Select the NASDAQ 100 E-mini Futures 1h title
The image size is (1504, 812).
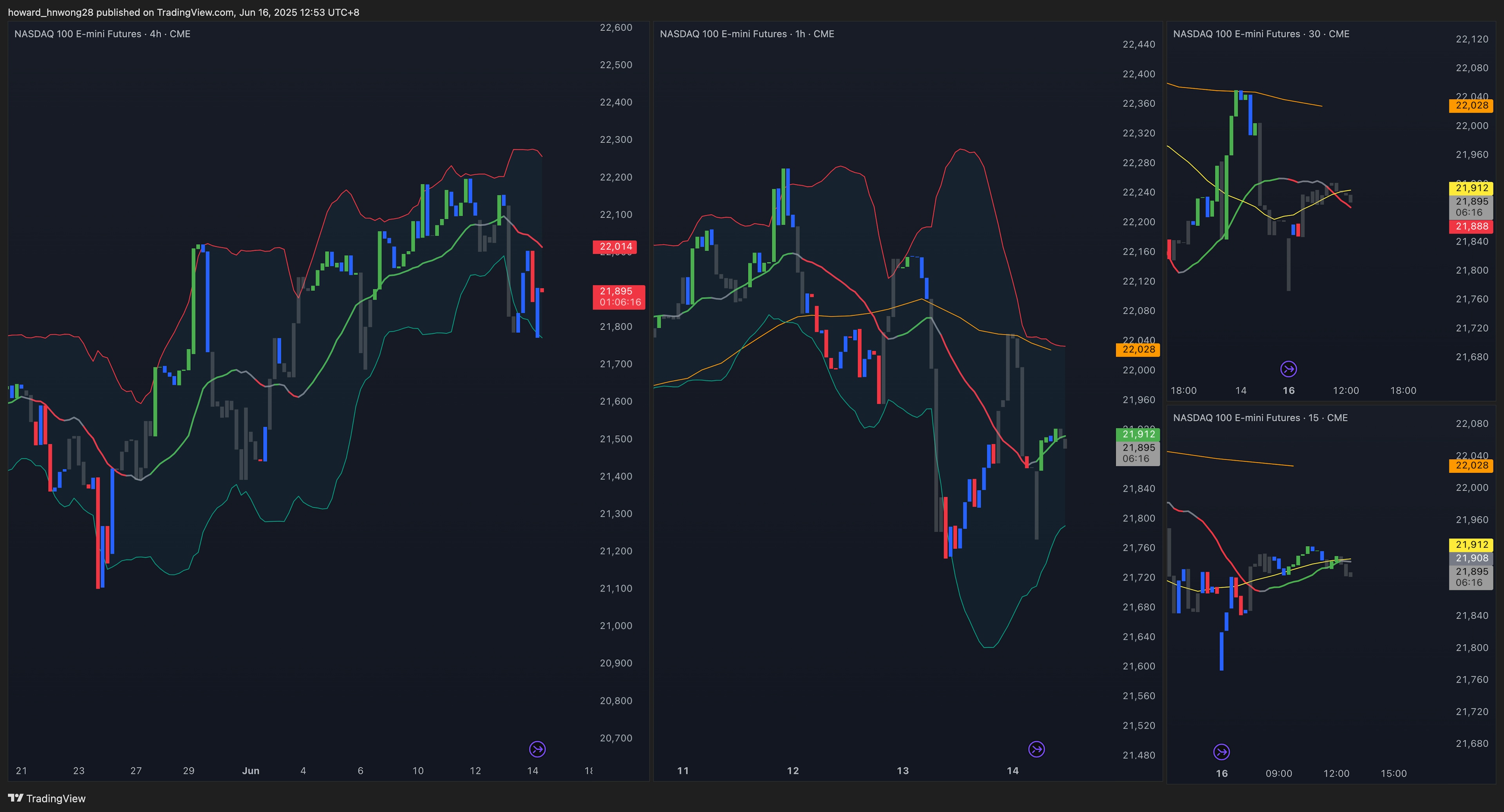click(x=747, y=34)
